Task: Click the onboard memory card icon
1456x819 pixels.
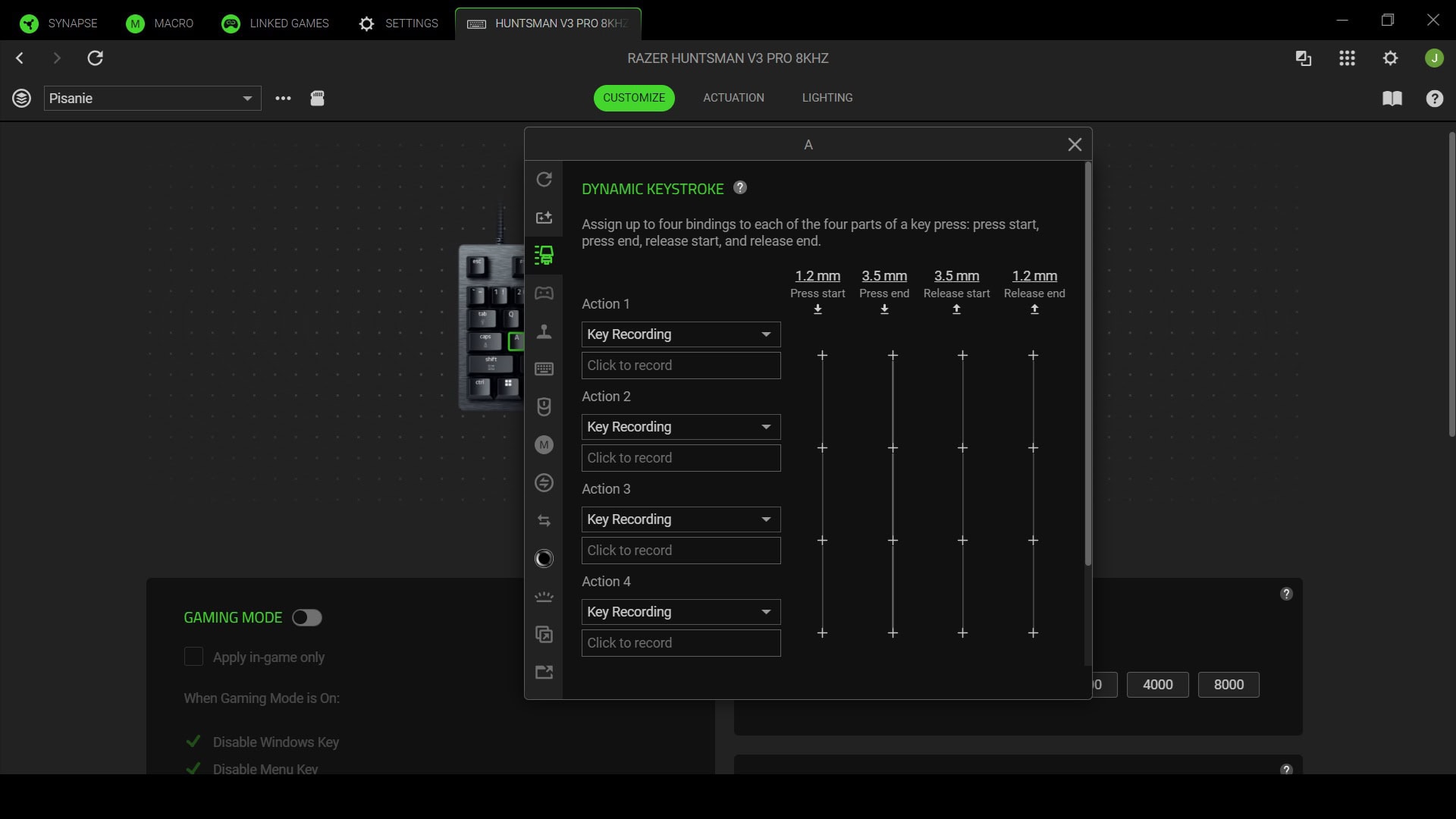Action: (x=318, y=98)
